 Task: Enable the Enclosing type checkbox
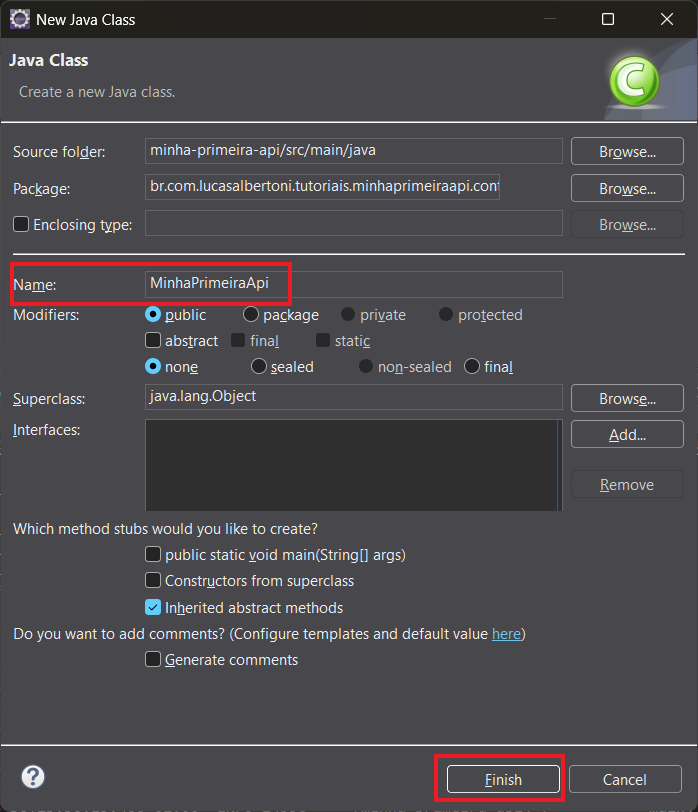click(x=21, y=225)
